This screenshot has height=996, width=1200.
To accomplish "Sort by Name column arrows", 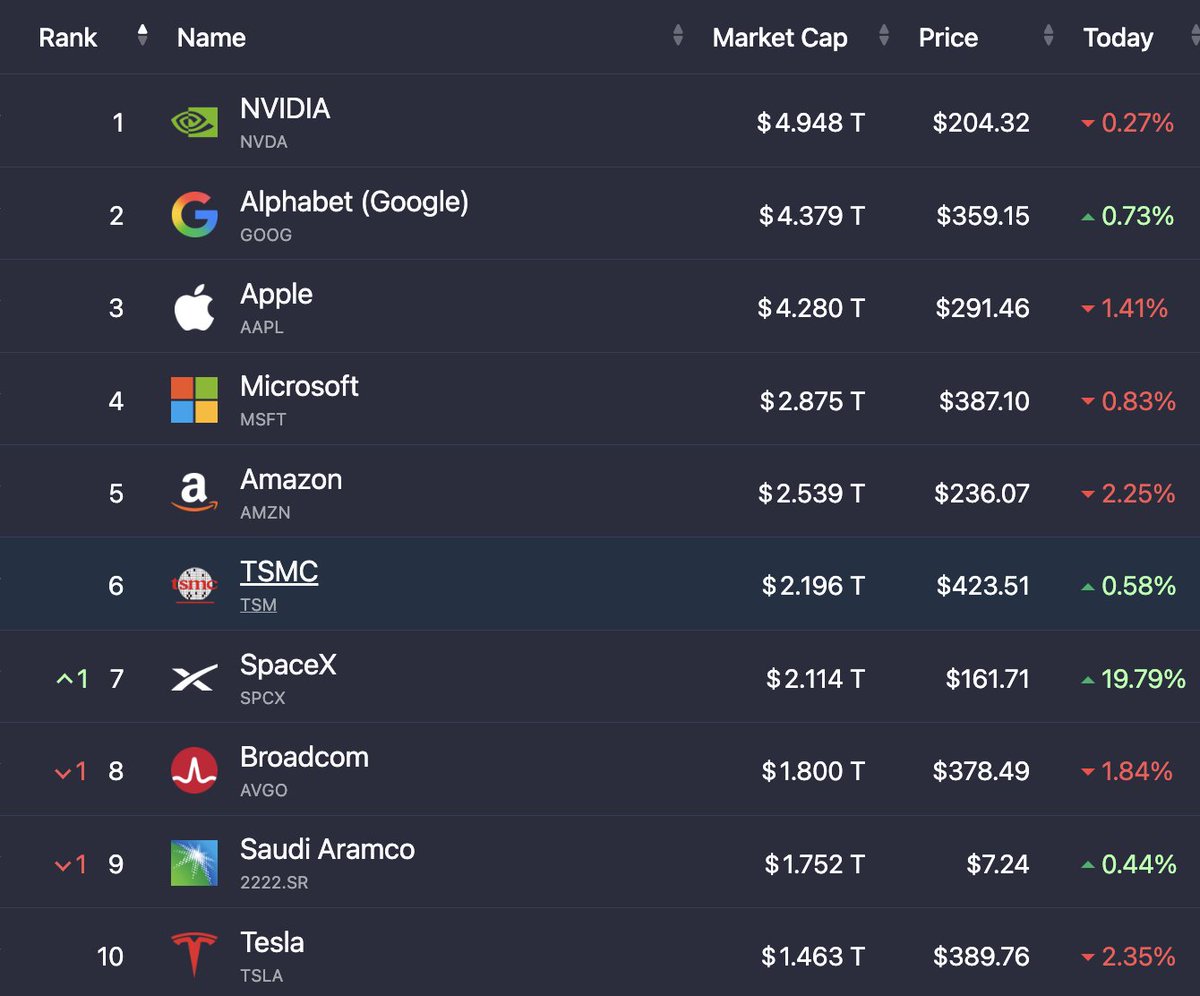I will click(x=678, y=37).
